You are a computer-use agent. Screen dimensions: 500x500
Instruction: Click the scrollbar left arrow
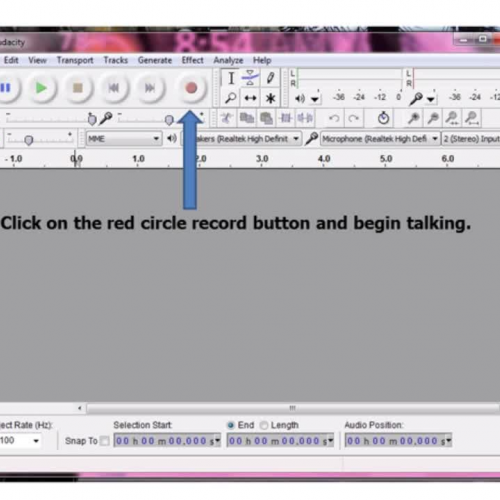(x=79, y=408)
